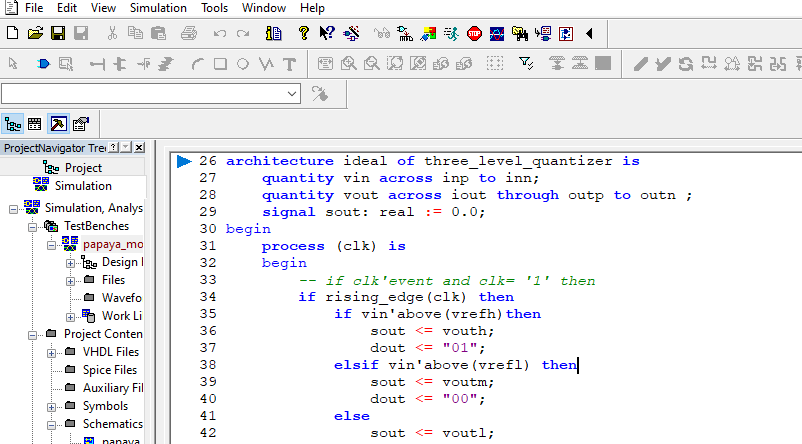Image resolution: width=802 pixels, height=444 pixels.
Task: Expand the Work Li tree node
Action: pos(71,317)
